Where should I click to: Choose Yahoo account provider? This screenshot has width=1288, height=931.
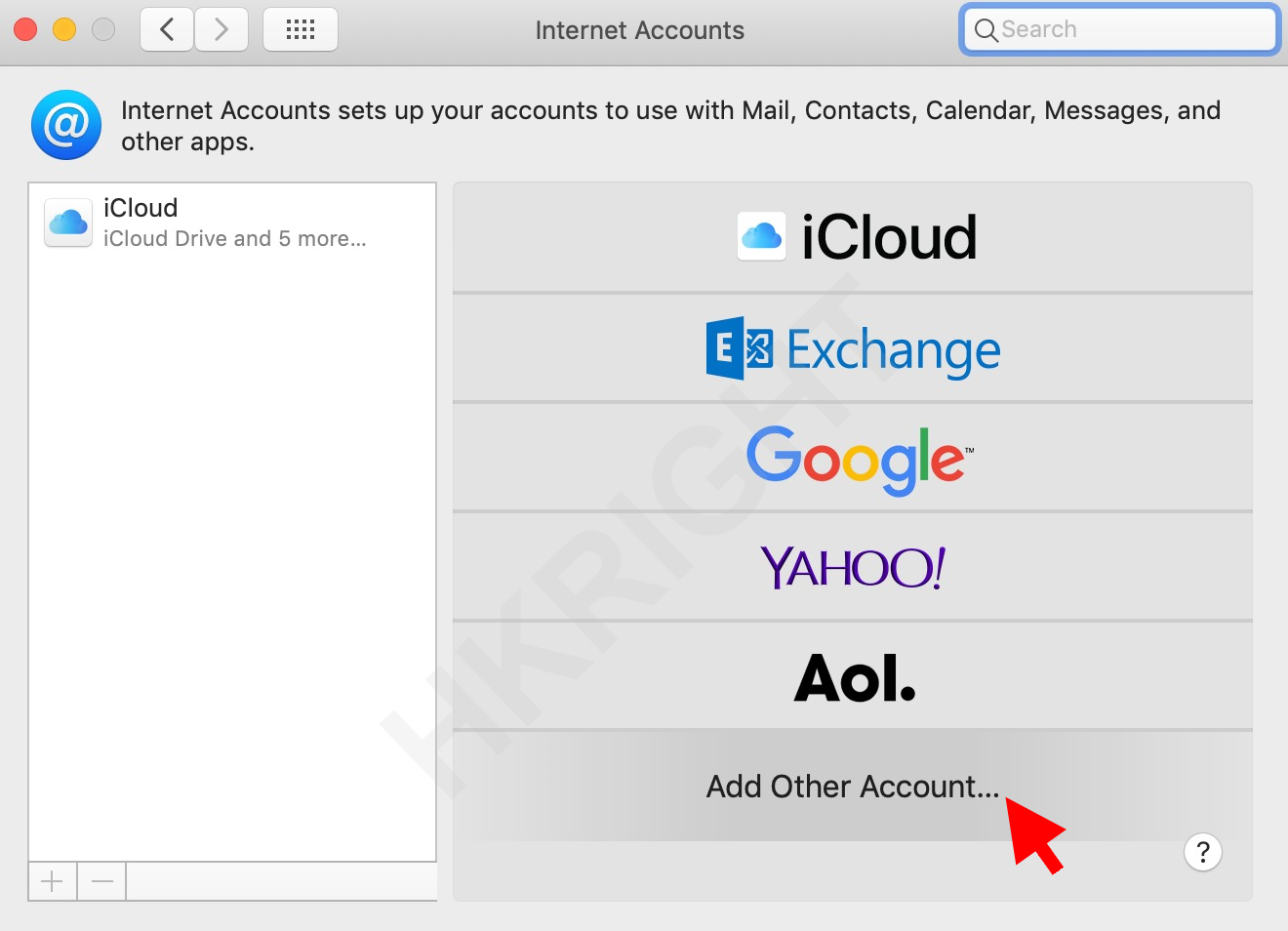(853, 567)
